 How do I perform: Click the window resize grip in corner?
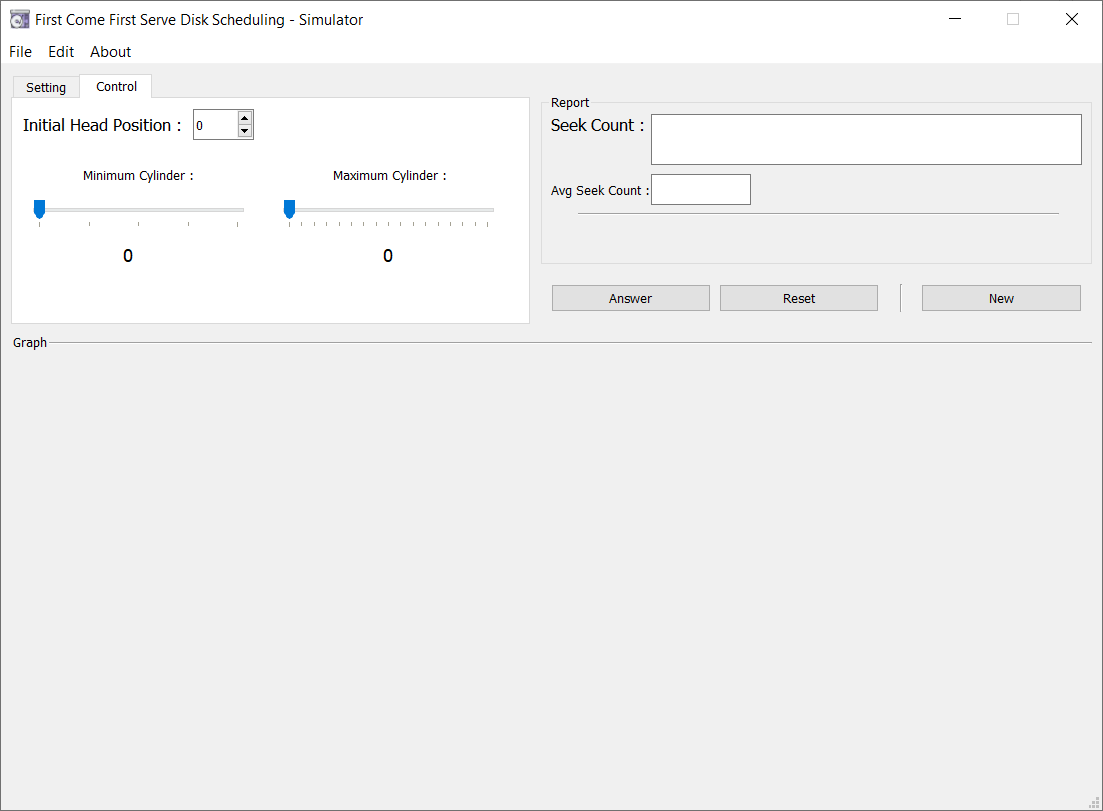1094,802
